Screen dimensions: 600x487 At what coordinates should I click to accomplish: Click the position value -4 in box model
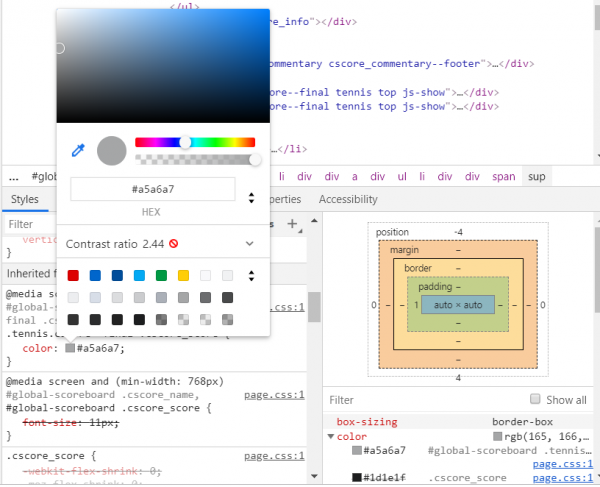(458, 232)
